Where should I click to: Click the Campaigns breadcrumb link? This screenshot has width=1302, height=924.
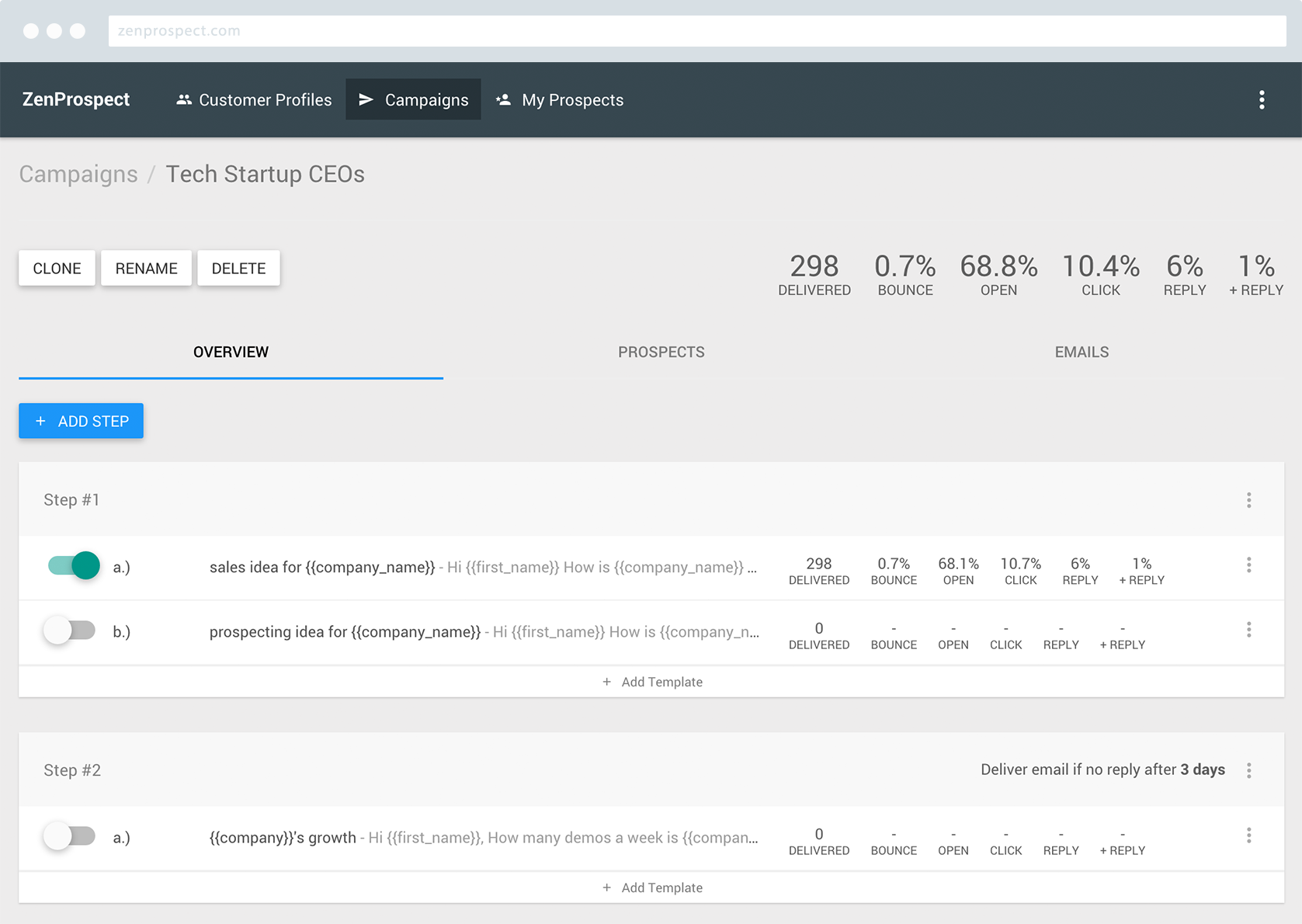[x=78, y=174]
